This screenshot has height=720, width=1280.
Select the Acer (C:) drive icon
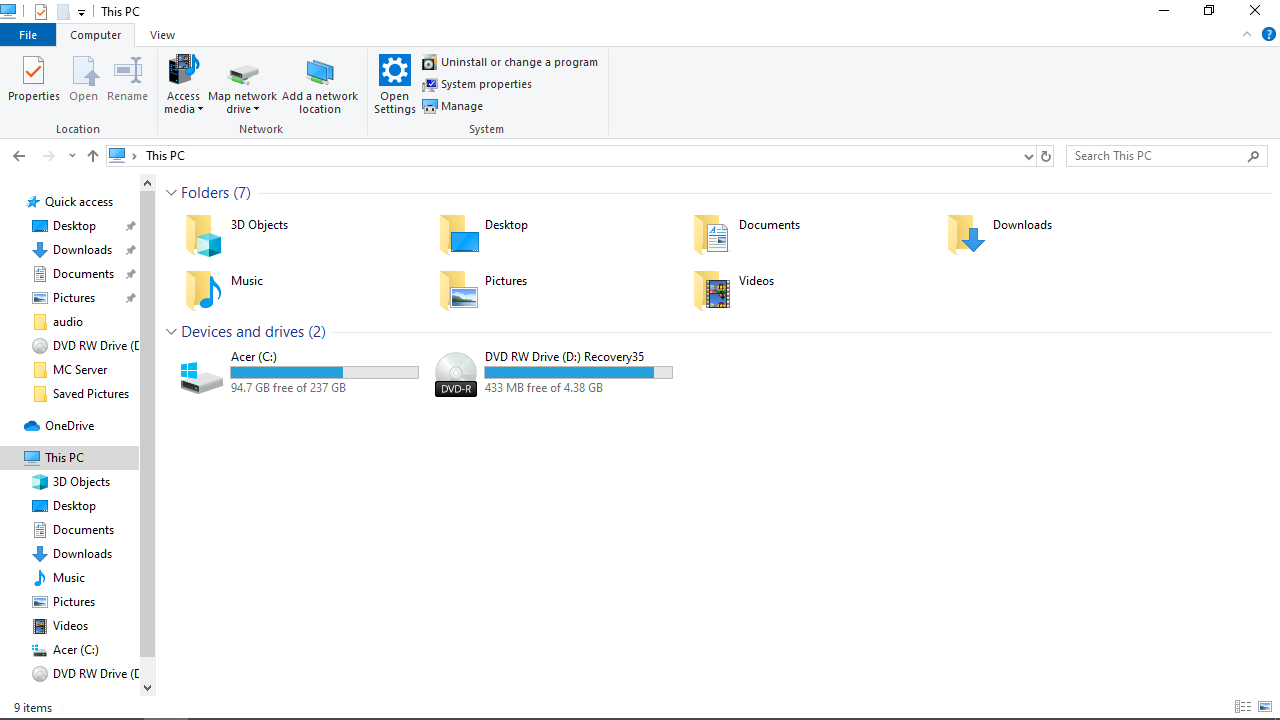tap(202, 376)
